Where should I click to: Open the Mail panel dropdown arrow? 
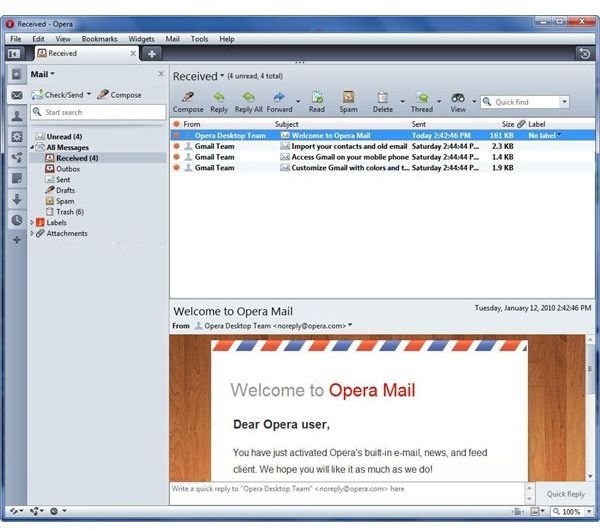pyautogui.click(x=52, y=74)
